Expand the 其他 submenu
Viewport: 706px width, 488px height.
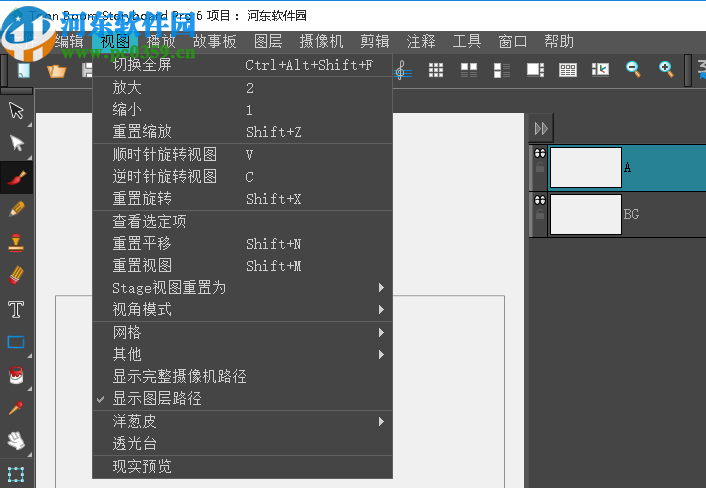point(242,355)
